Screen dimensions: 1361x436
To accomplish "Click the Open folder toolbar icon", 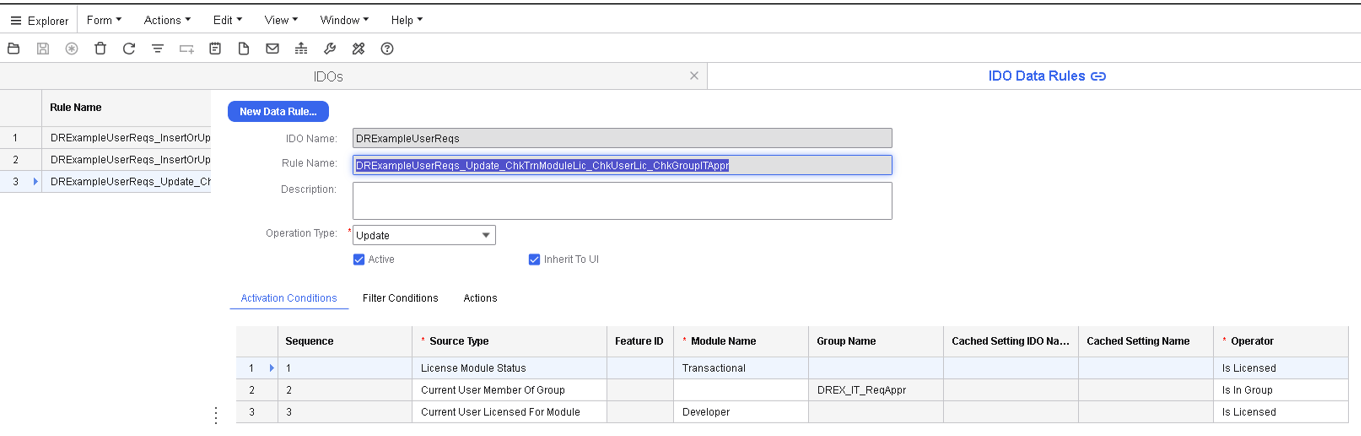I will (x=14, y=49).
